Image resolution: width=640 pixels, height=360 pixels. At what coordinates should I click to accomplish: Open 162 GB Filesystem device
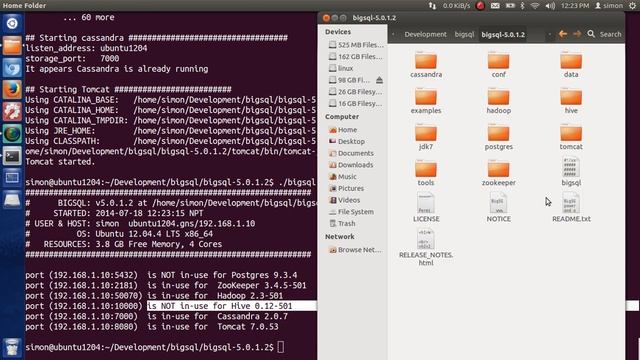click(356, 57)
